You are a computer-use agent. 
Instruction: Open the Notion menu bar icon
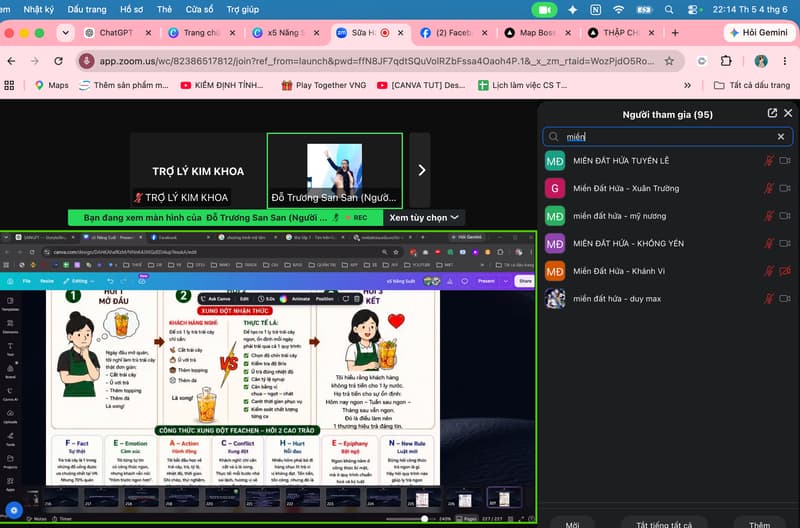595,9
